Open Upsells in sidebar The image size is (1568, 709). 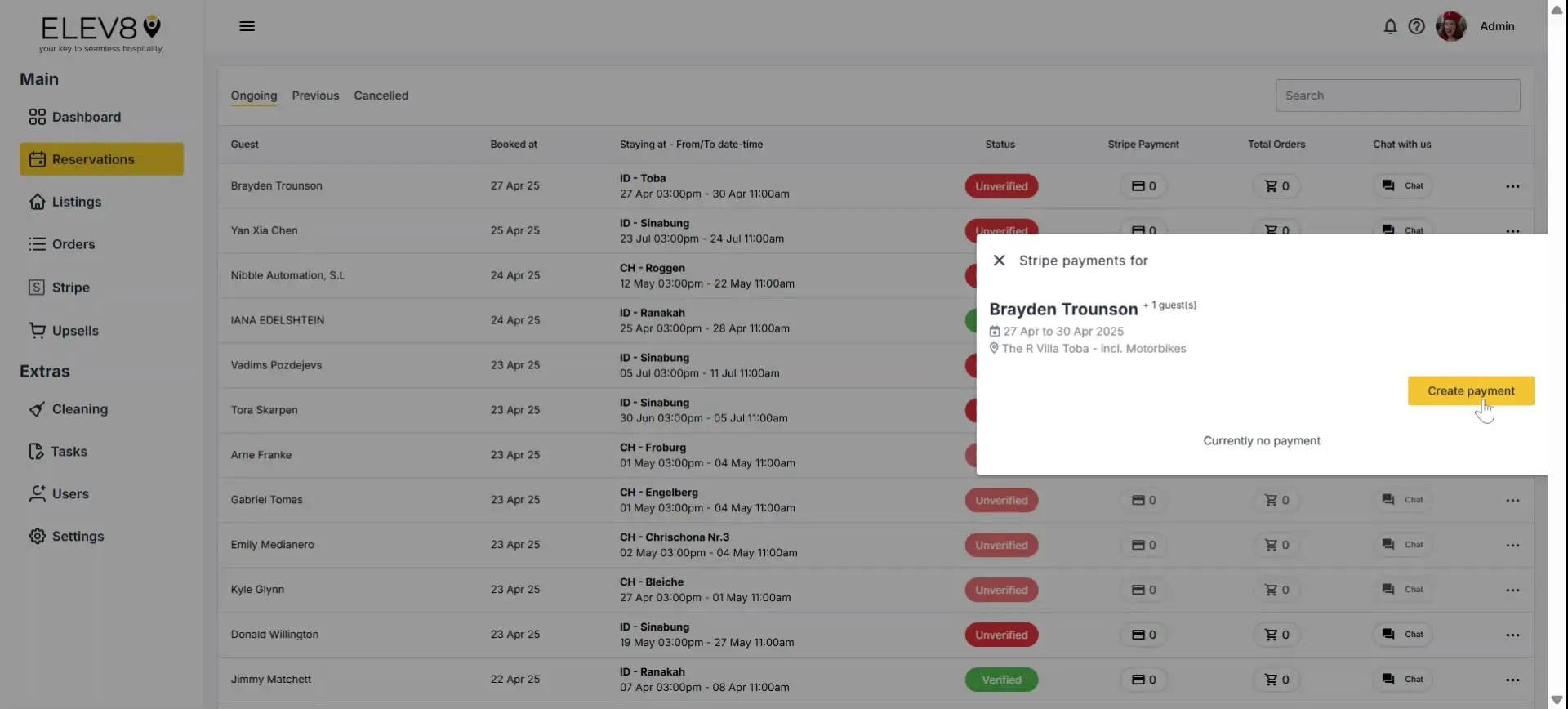101,331
